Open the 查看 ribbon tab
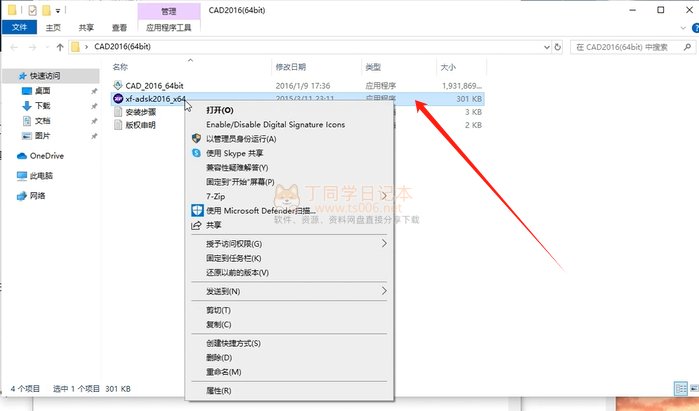The width and height of the screenshot is (699, 411). 119,28
